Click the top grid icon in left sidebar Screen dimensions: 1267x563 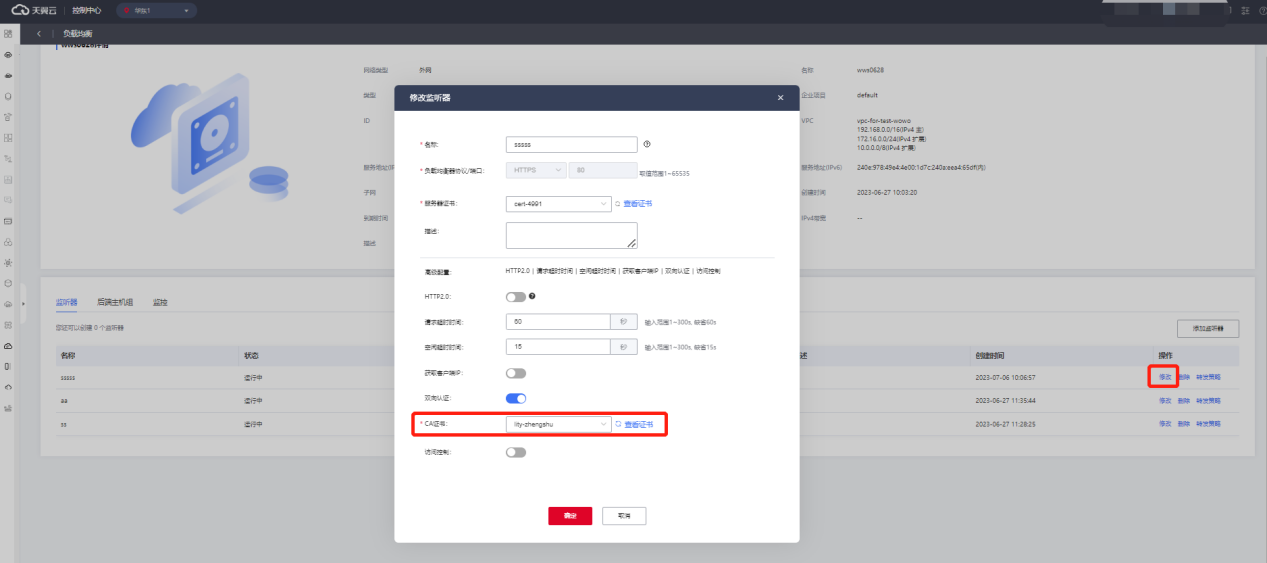pyautogui.click(x=8, y=34)
